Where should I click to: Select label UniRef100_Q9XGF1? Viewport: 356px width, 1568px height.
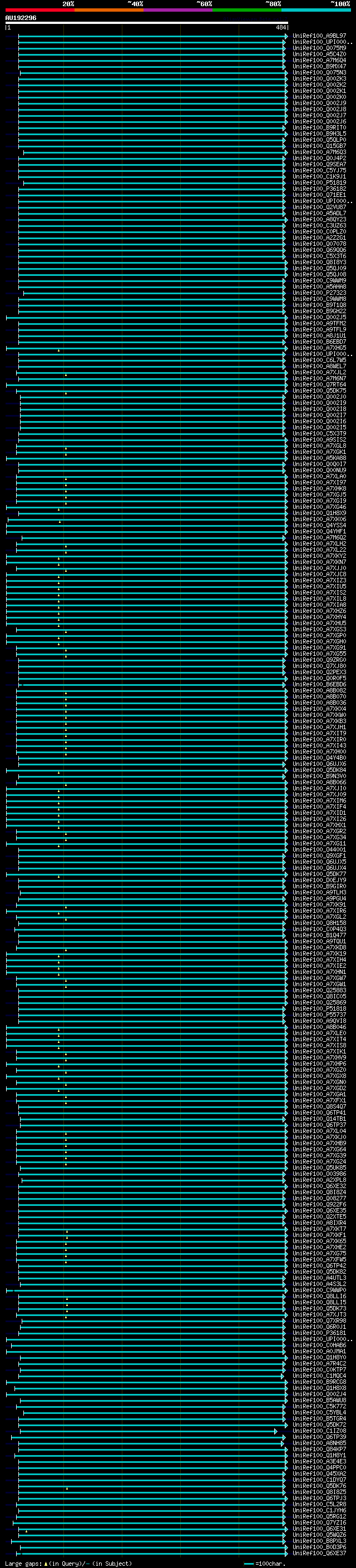click(x=319, y=856)
